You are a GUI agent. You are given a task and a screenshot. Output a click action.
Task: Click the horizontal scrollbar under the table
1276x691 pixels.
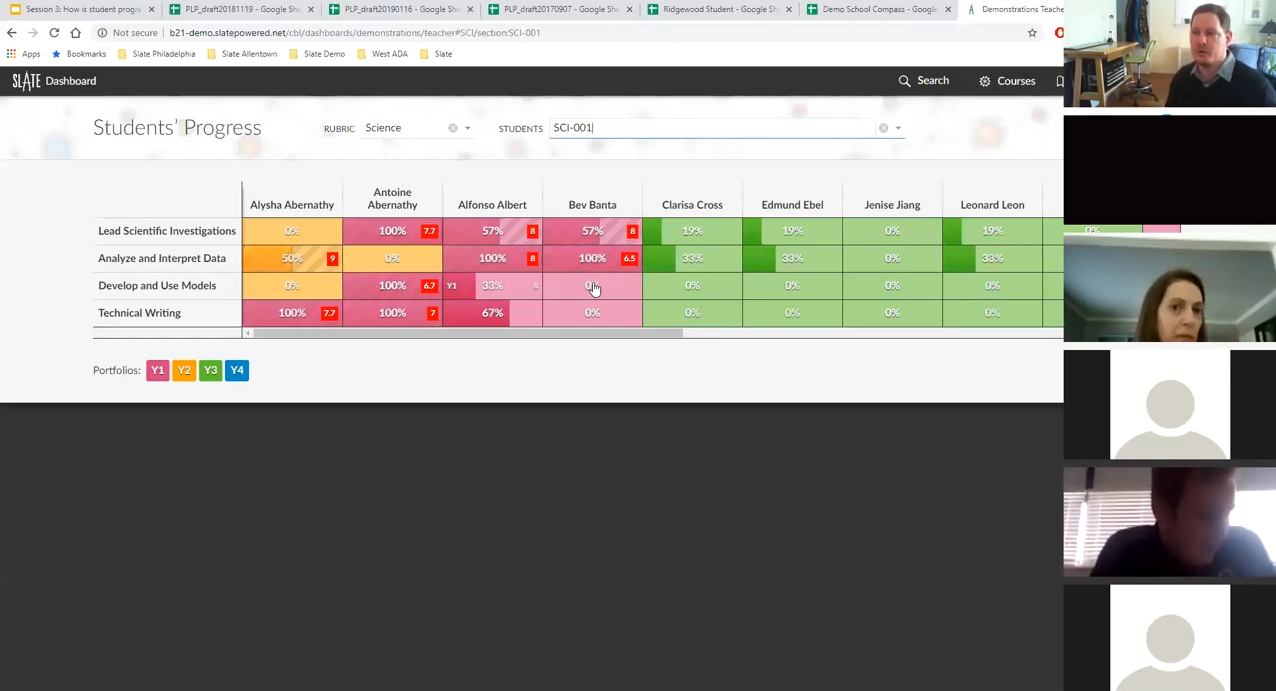coord(468,333)
